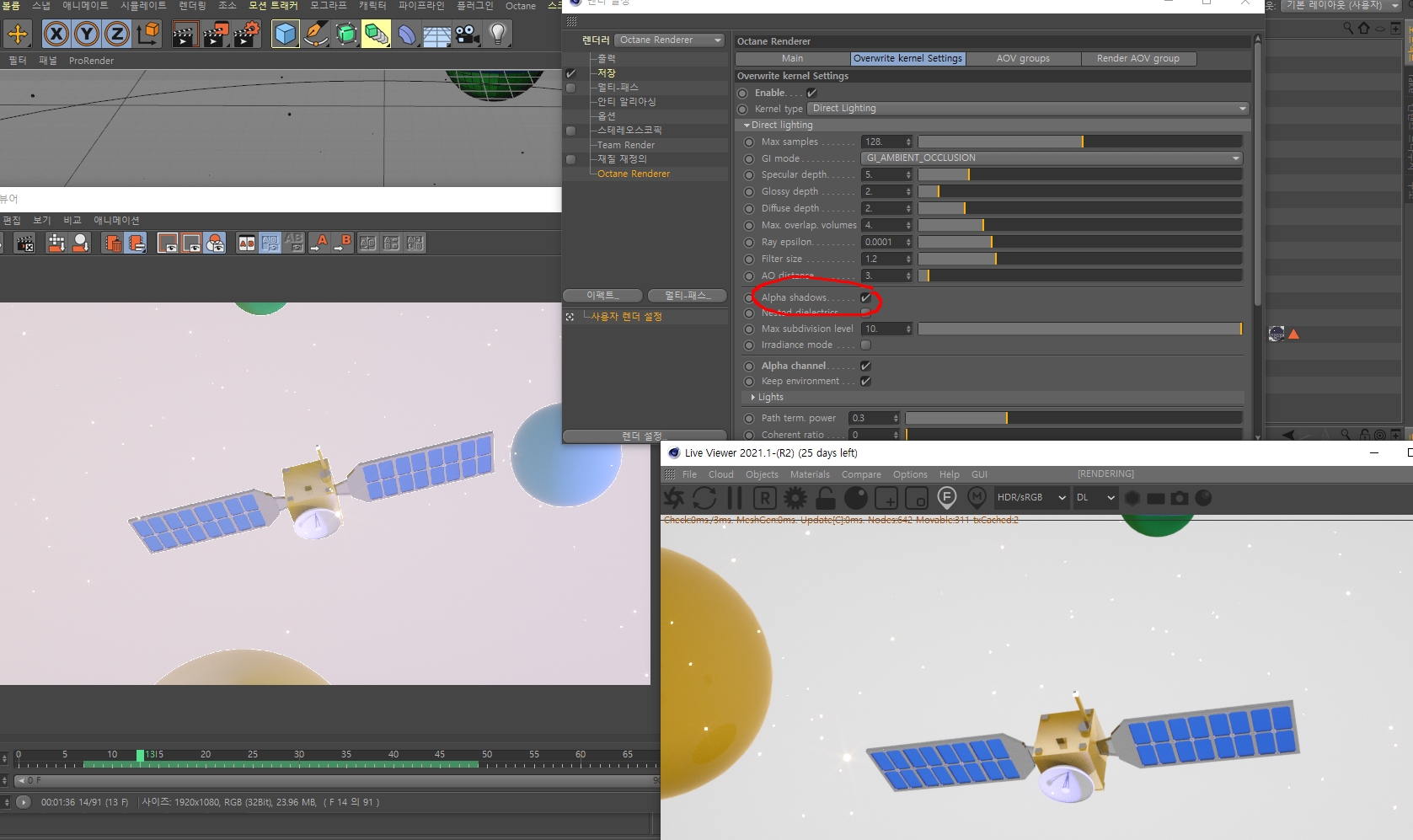Click the highlighted Cloner/MoGraph icon

(377, 34)
